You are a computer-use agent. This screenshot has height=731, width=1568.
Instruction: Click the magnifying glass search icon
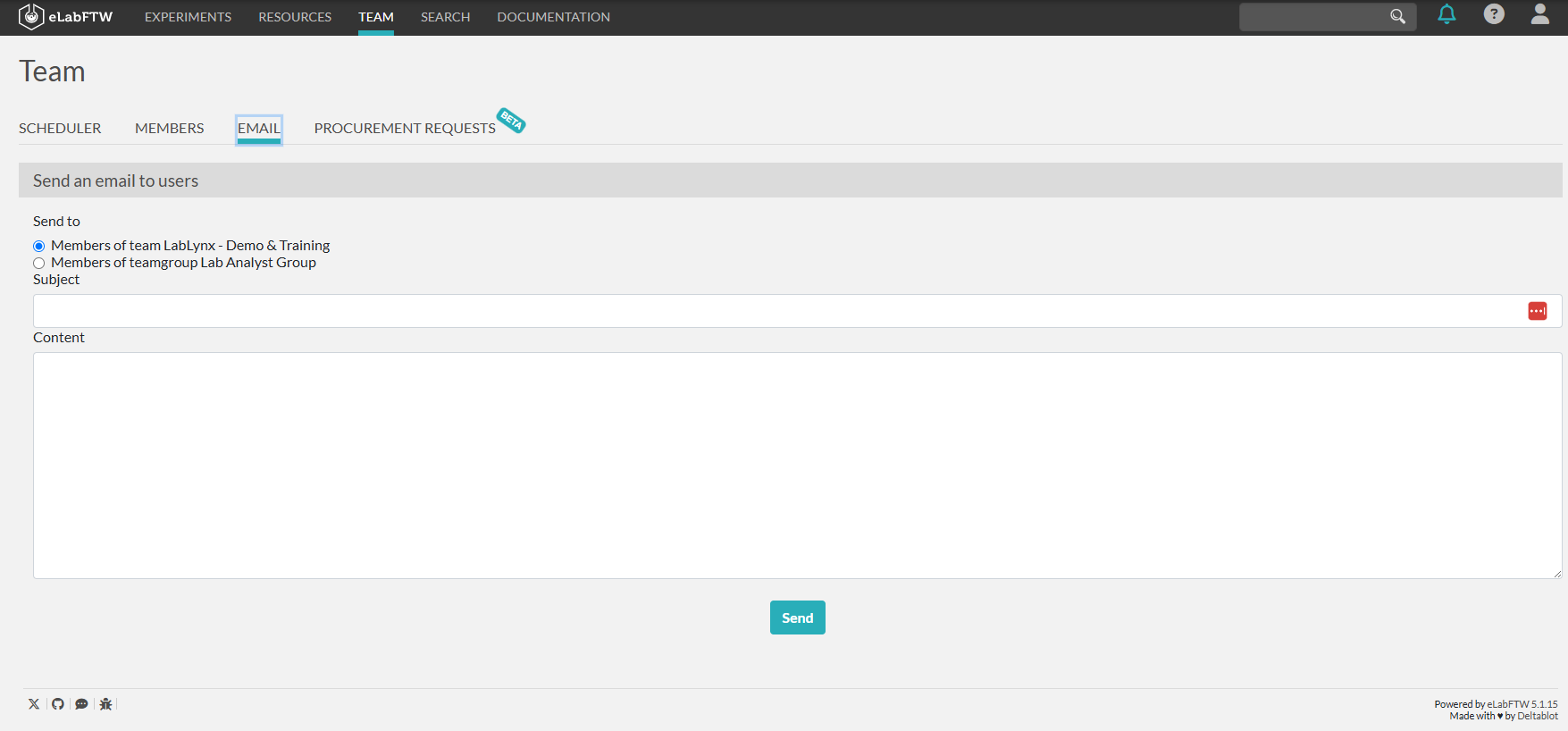(1397, 17)
